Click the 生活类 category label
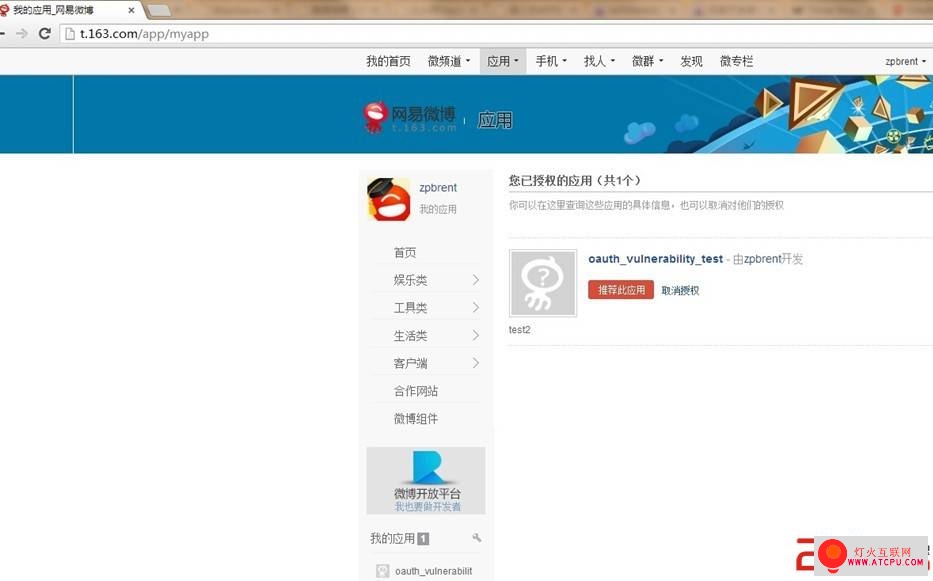Image resolution: width=933 pixels, height=581 pixels. click(410, 336)
